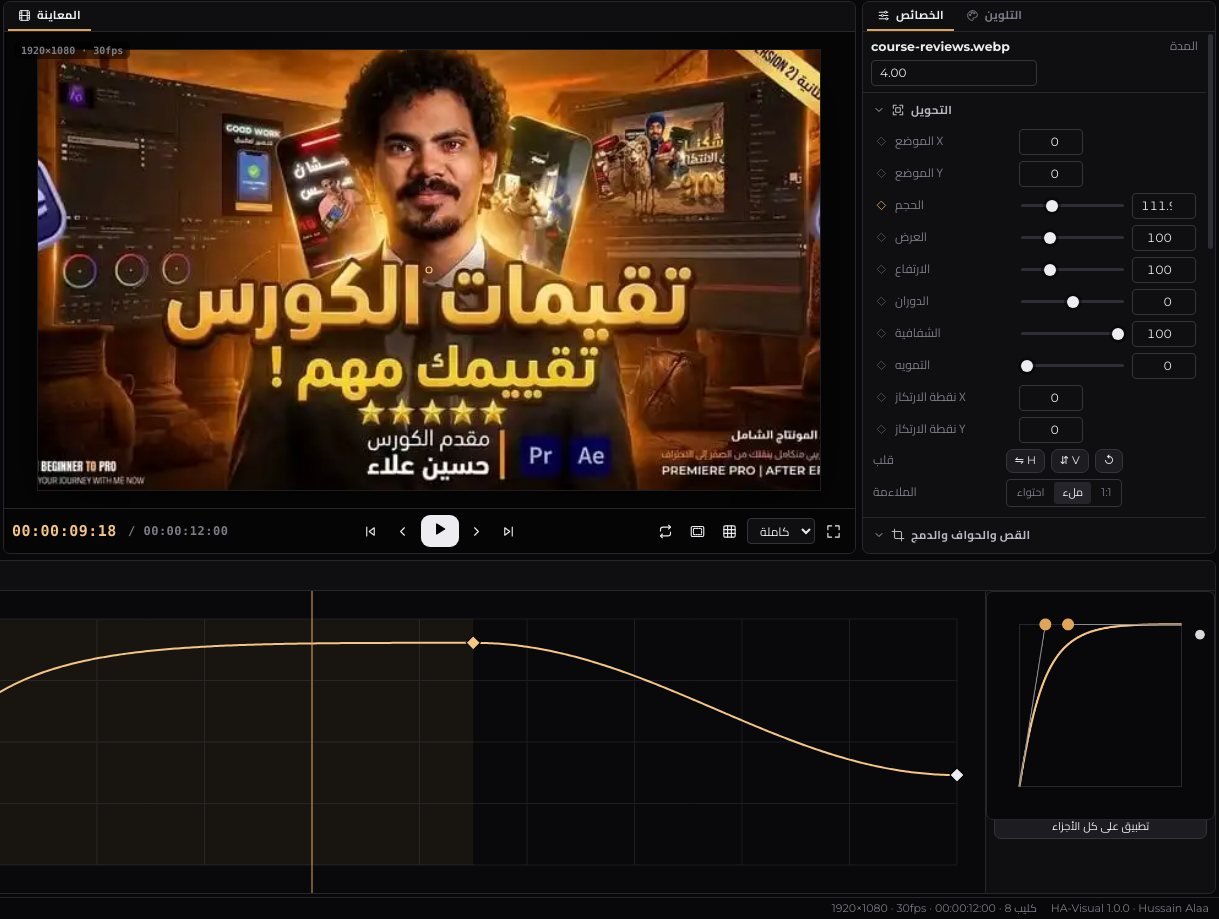
Task: Click the course-reviews.webp clip name
Action: 940,47
